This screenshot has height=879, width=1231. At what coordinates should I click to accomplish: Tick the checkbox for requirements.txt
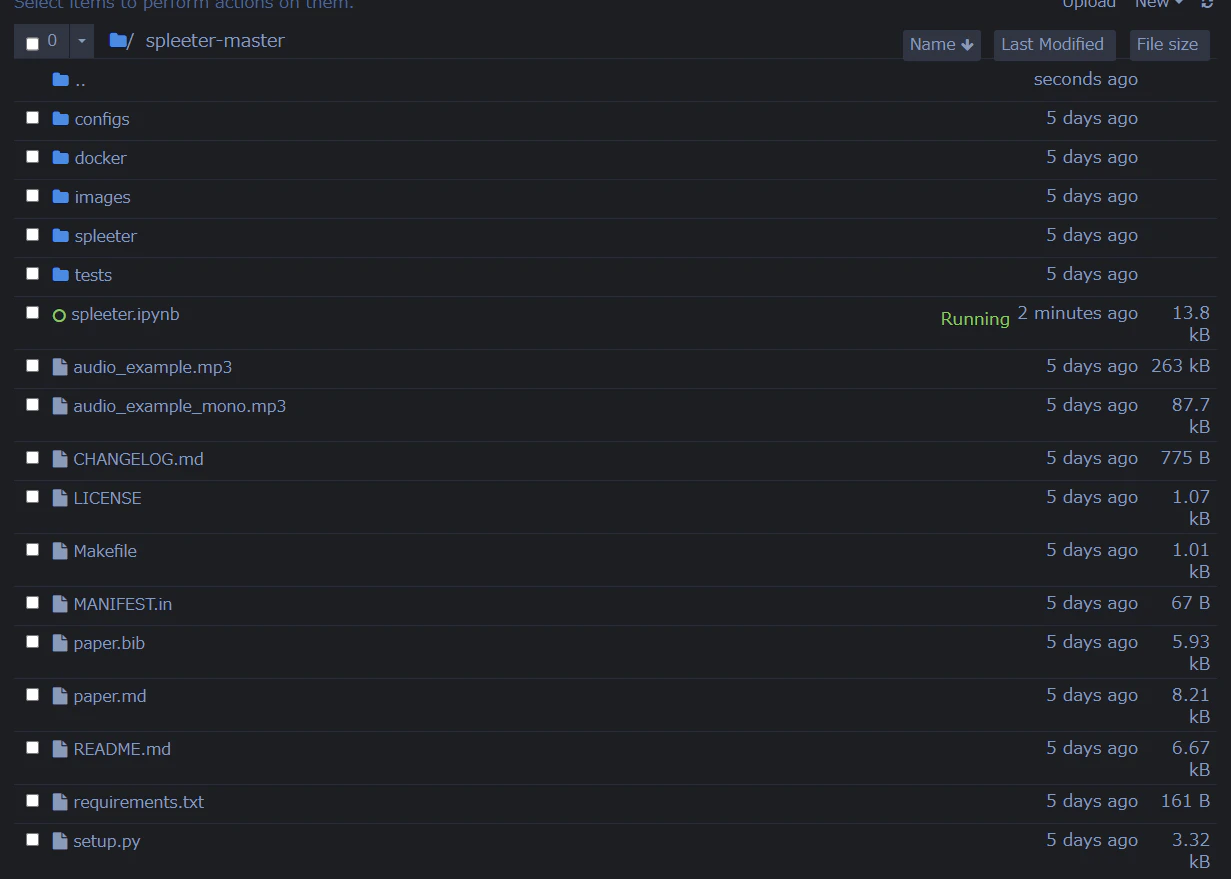point(32,801)
